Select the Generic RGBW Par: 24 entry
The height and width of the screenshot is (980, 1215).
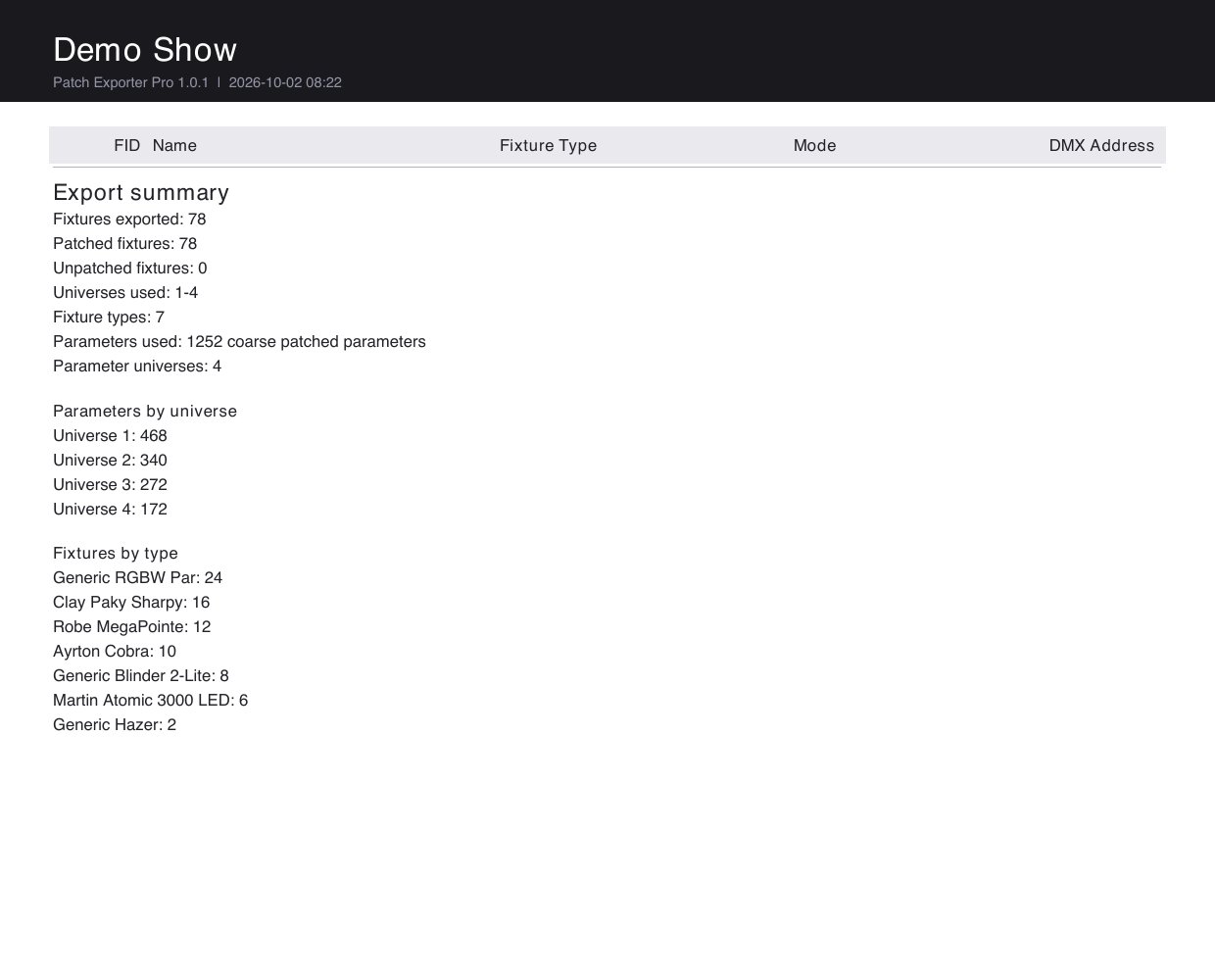tap(137, 578)
